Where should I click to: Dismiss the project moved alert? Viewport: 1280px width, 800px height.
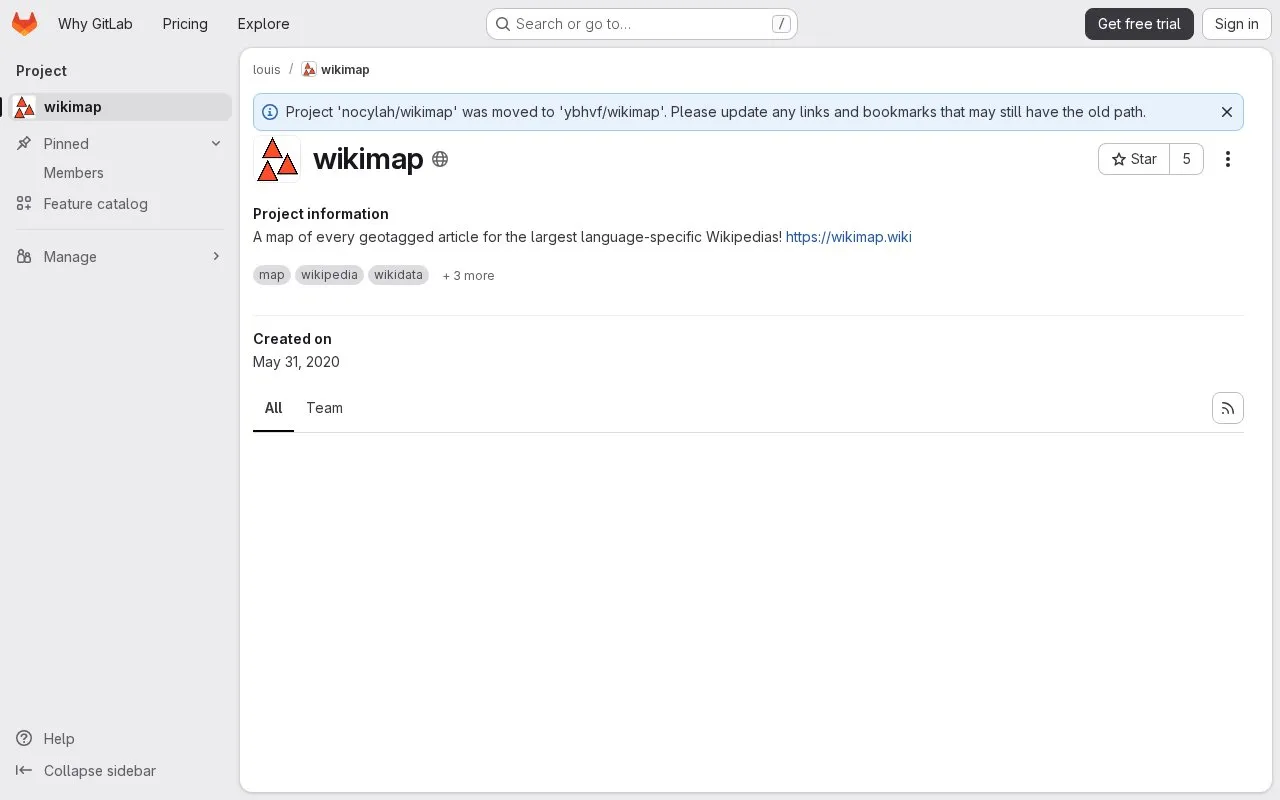coord(1227,112)
